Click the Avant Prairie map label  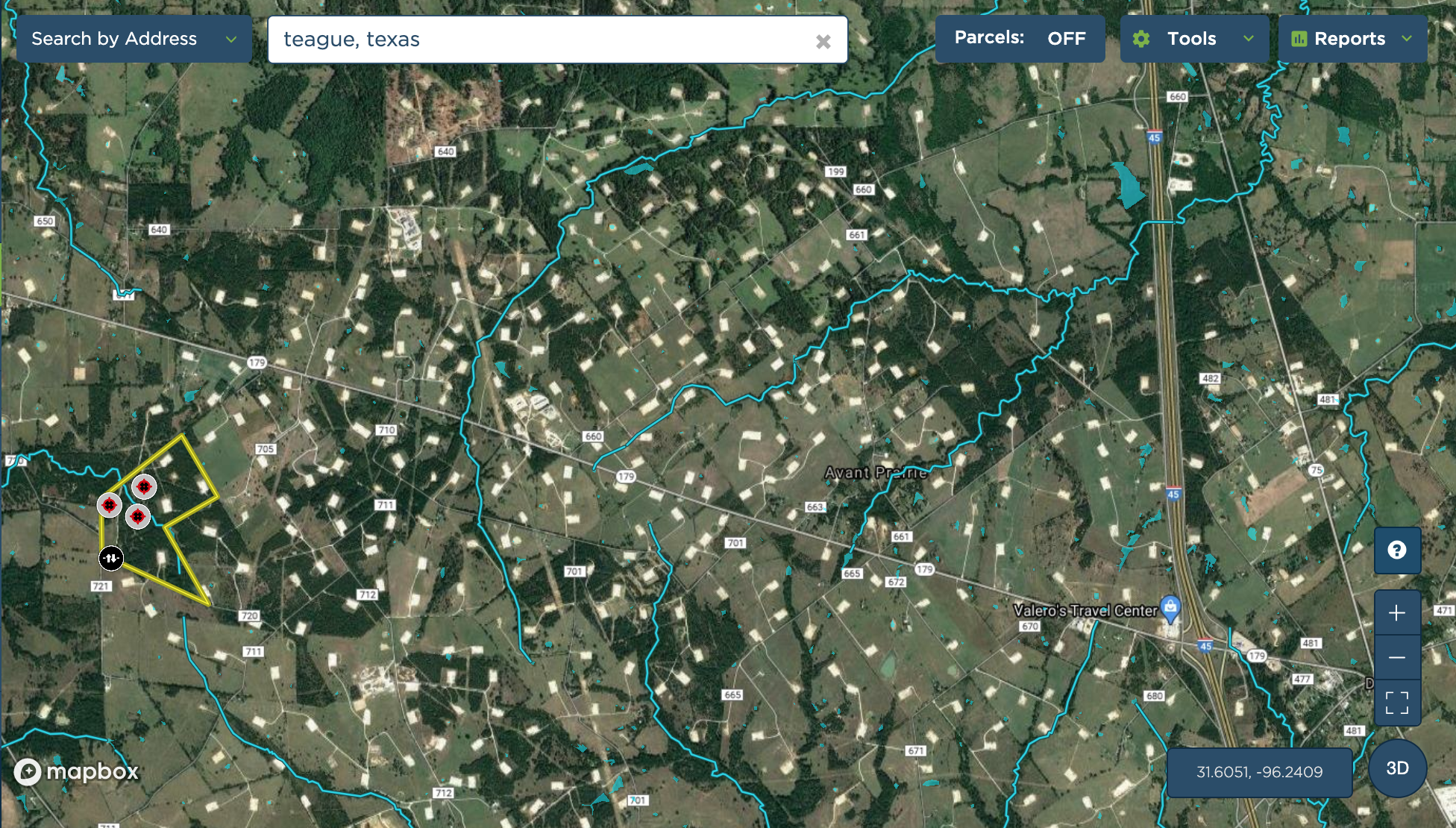click(876, 472)
